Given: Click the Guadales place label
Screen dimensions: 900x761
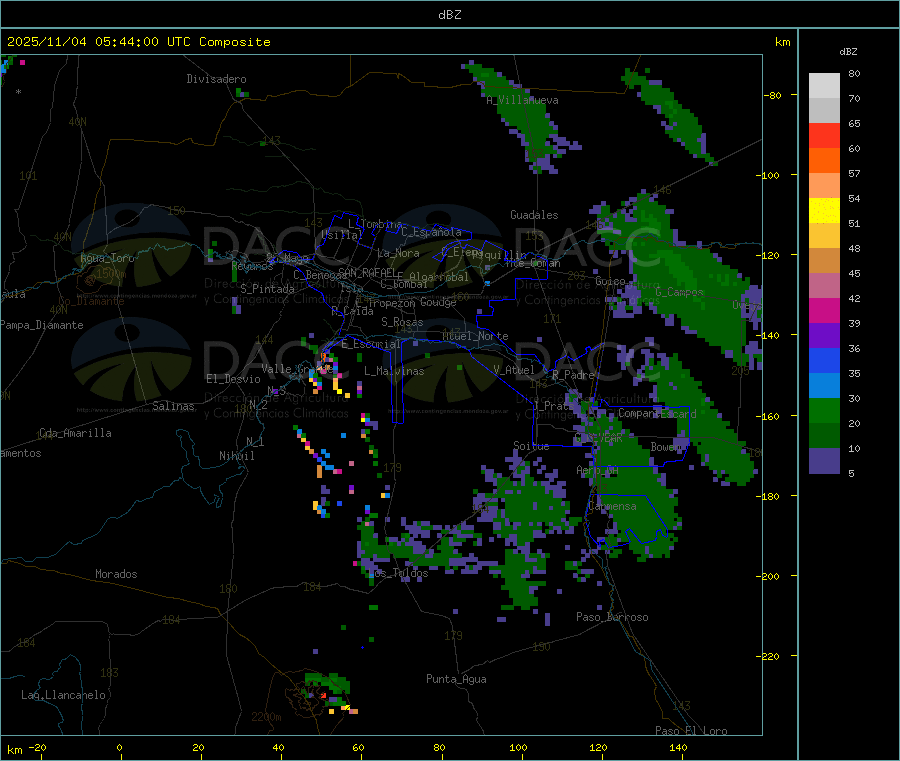Looking at the screenshot, I should tap(534, 215).
